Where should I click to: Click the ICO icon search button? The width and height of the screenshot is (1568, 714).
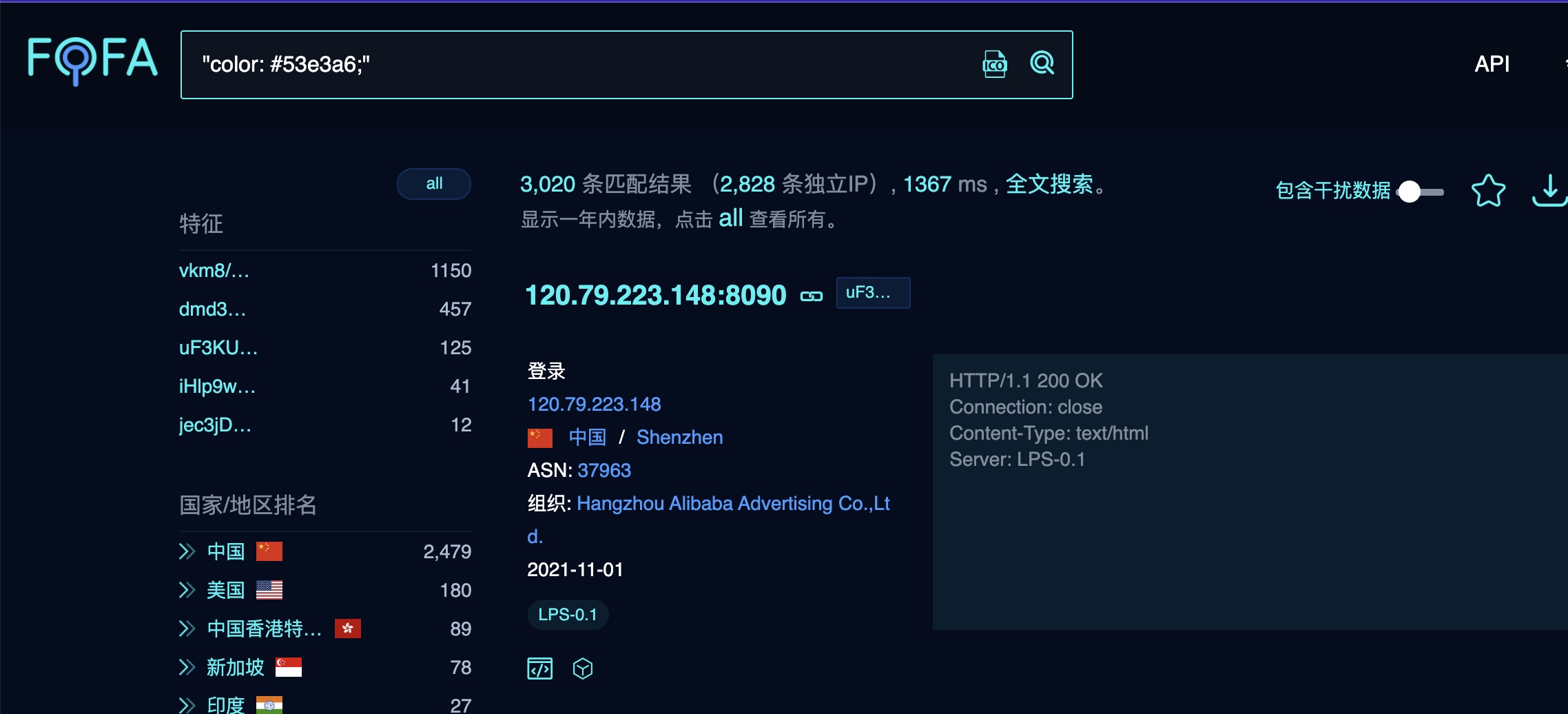(x=994, y=64)
